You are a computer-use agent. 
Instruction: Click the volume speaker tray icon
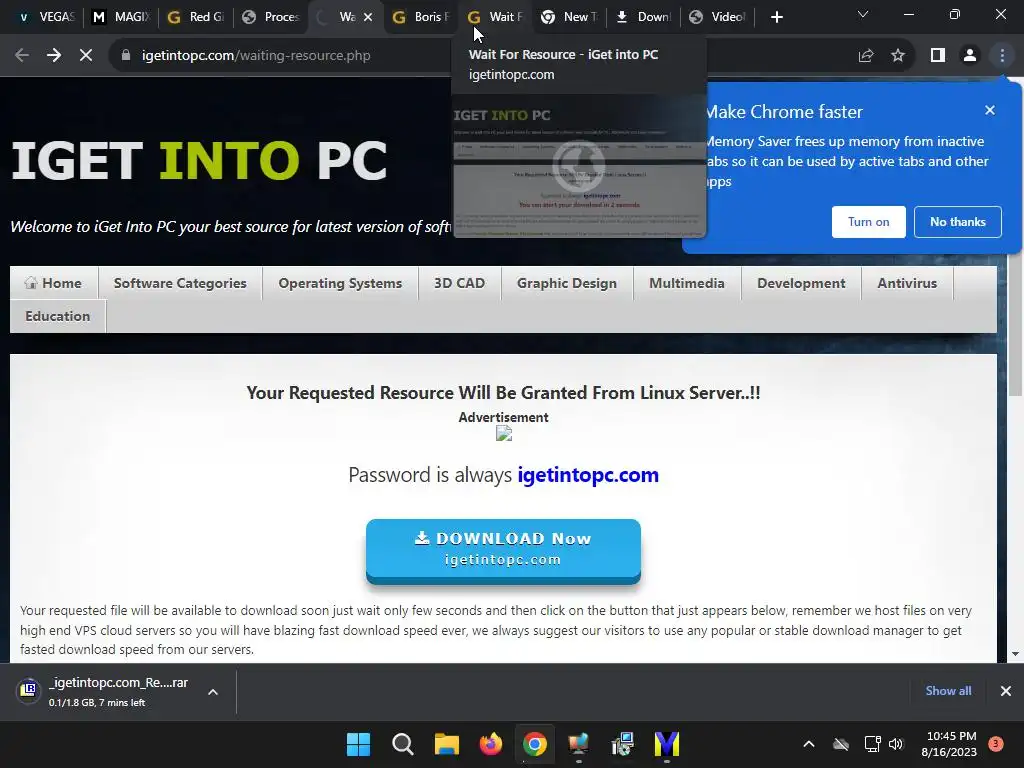(x=896, y=744)
